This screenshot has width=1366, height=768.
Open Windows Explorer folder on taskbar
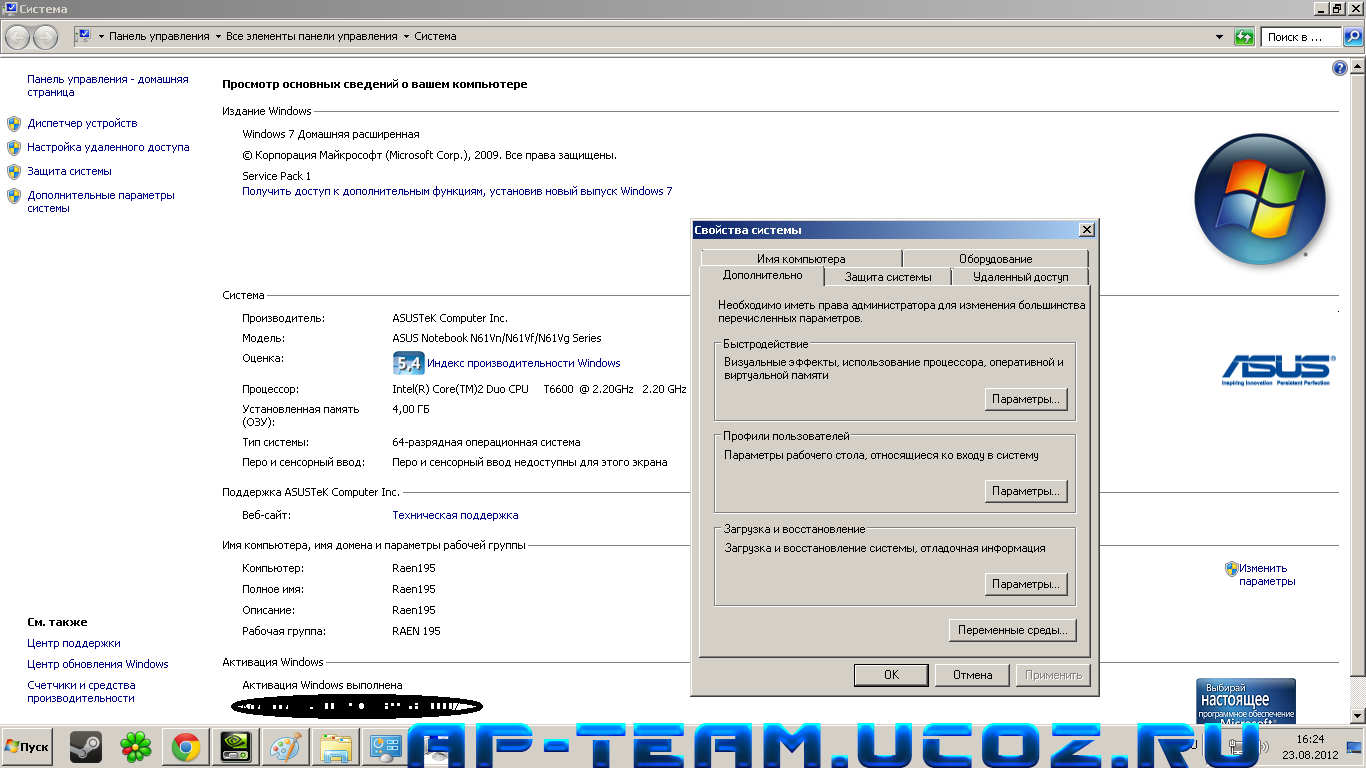(x=335, y=747)
